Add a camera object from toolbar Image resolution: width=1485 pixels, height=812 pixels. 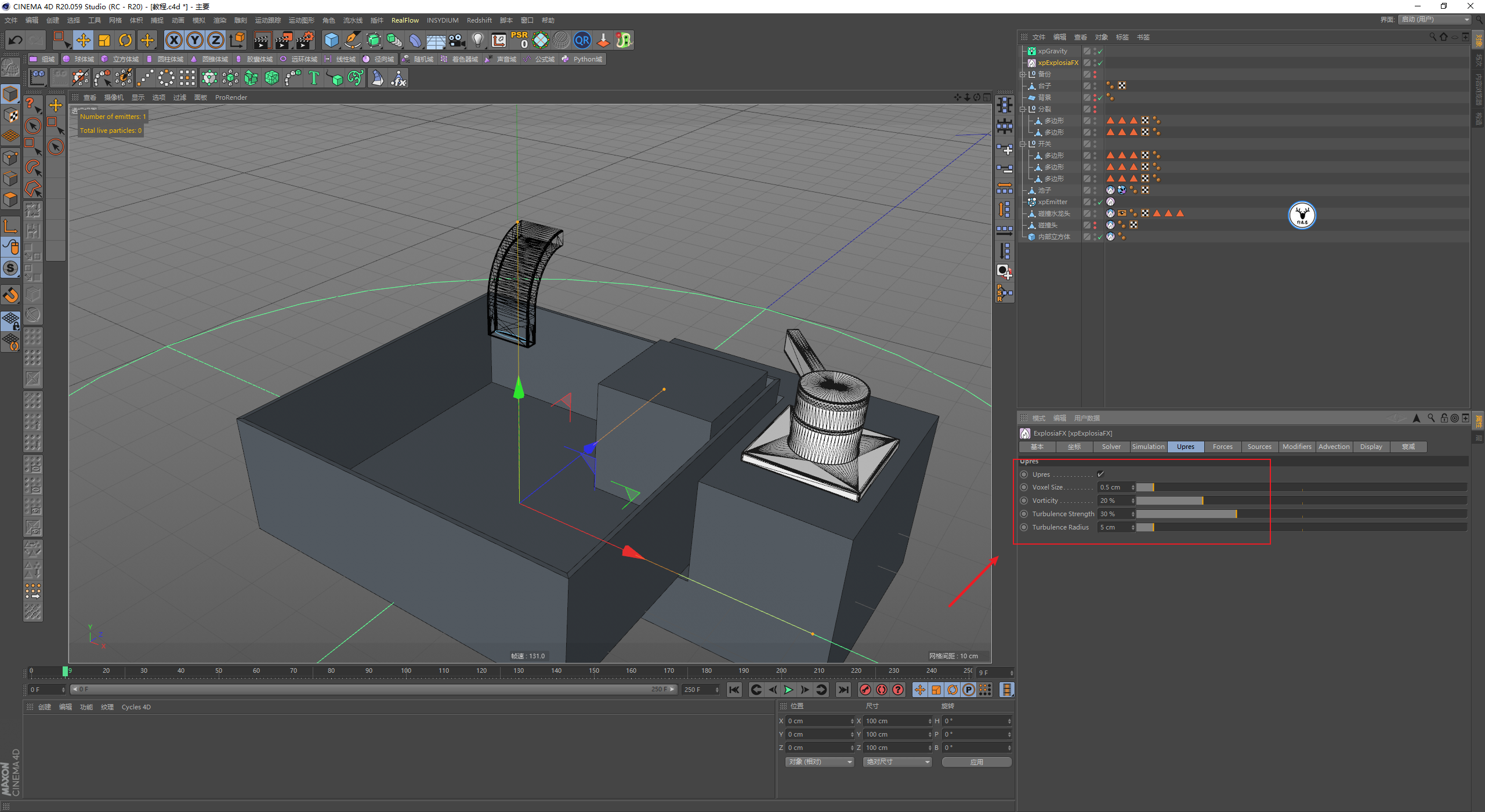pyautogui.click(x=457, y=40)
